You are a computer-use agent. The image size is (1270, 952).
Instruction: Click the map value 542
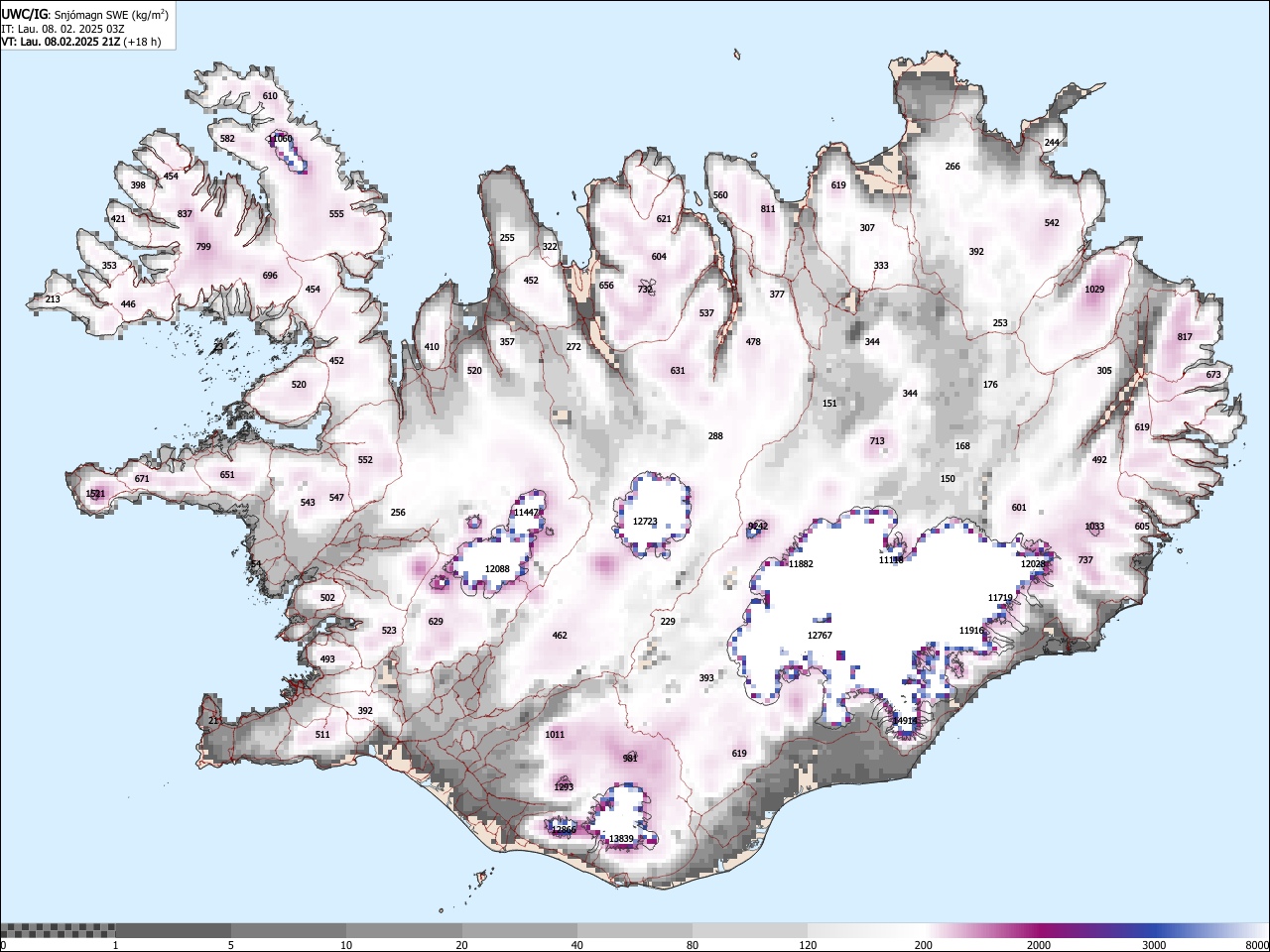[x=1052, y=223]
